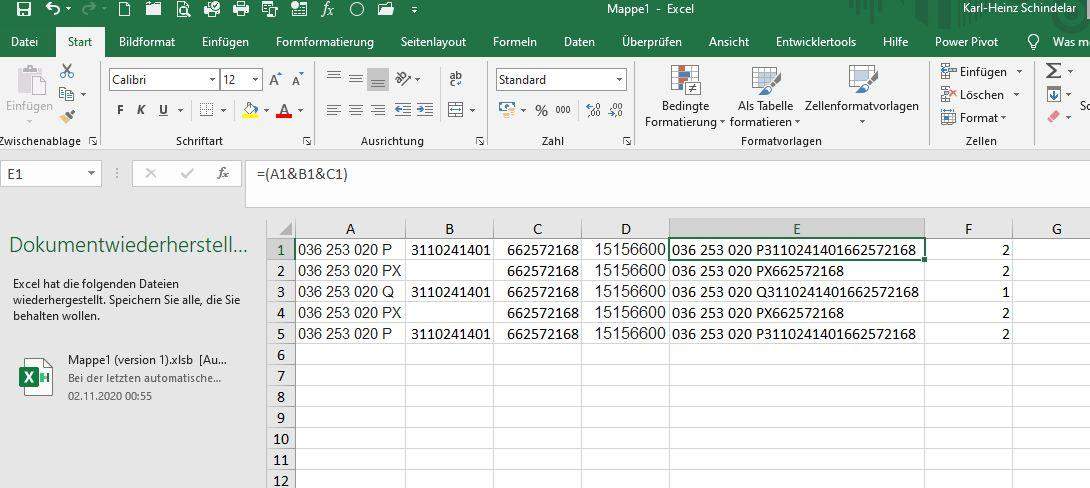This screenshot has width=1090, height=488.
Task: Expand the Name Box dropdown next to E1
Action: (91, 174)
